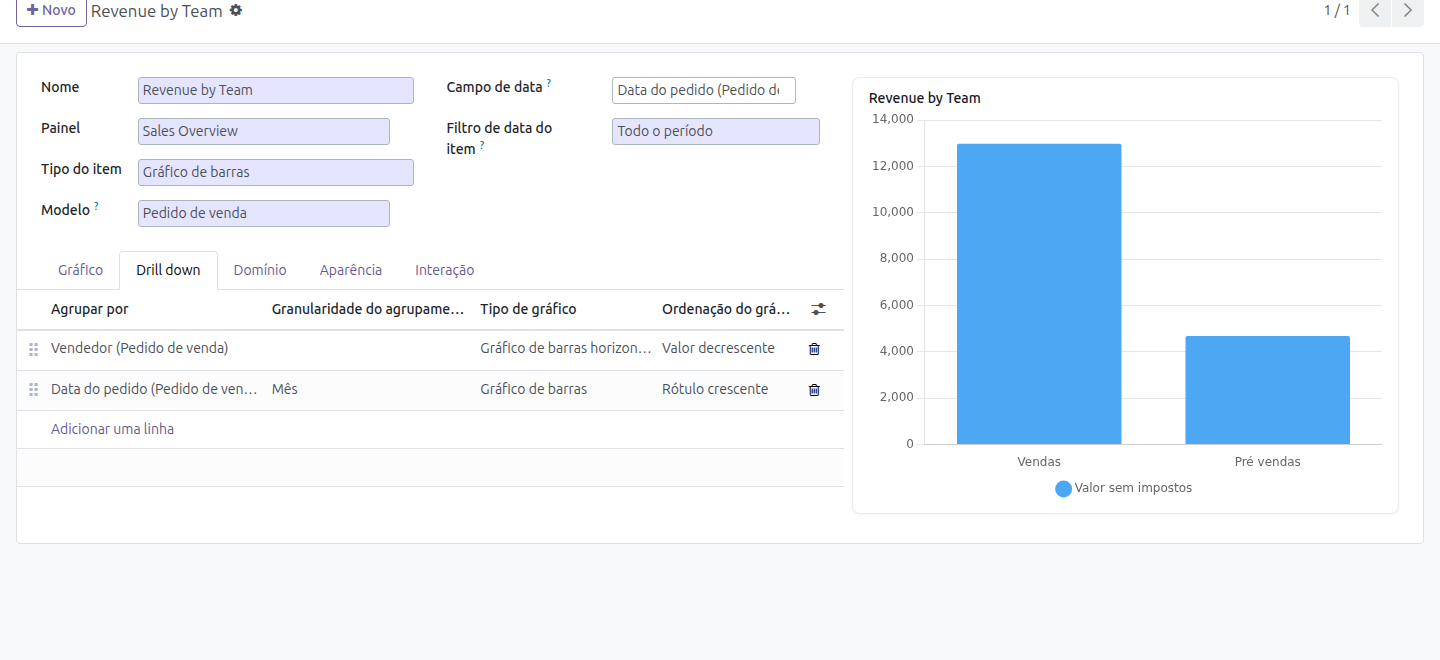
Task: Click the 1 / 1 pager counter
Action: [x=1337, y=11]
